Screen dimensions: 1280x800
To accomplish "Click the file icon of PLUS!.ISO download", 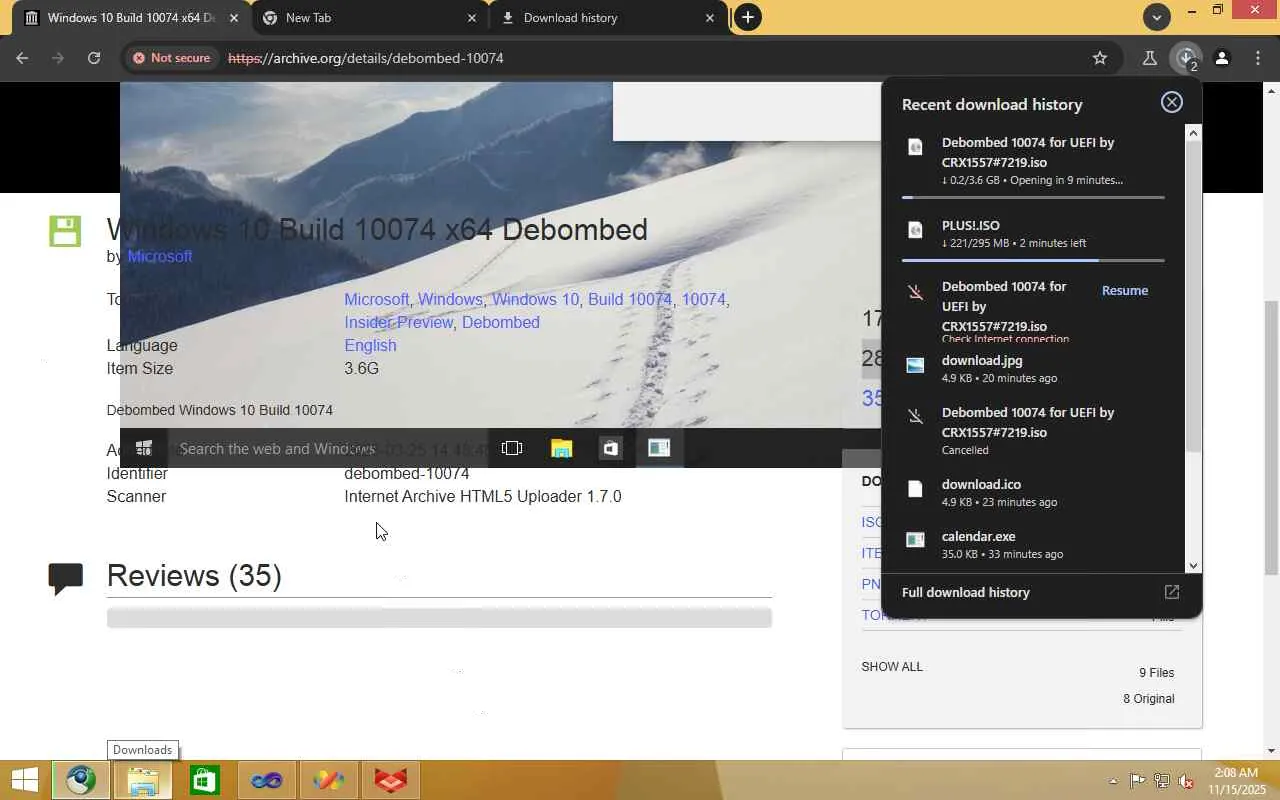I will pos(915,230).
